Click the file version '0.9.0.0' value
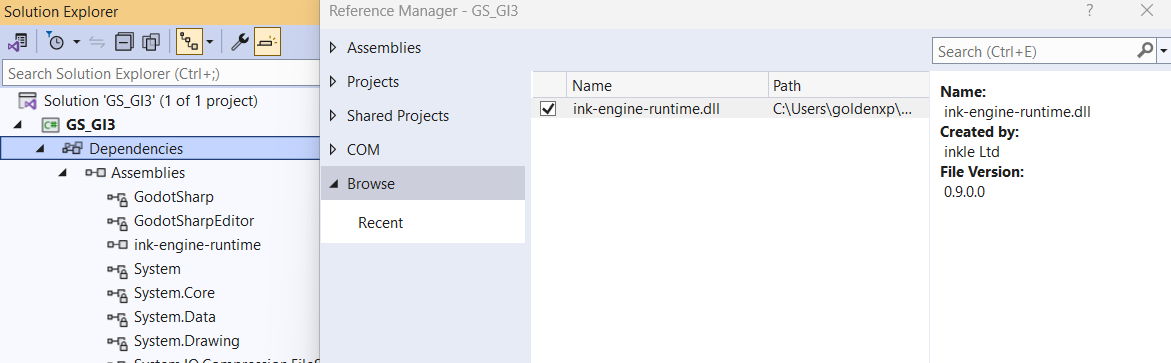 pyautogui.click(x=965, y=192)
